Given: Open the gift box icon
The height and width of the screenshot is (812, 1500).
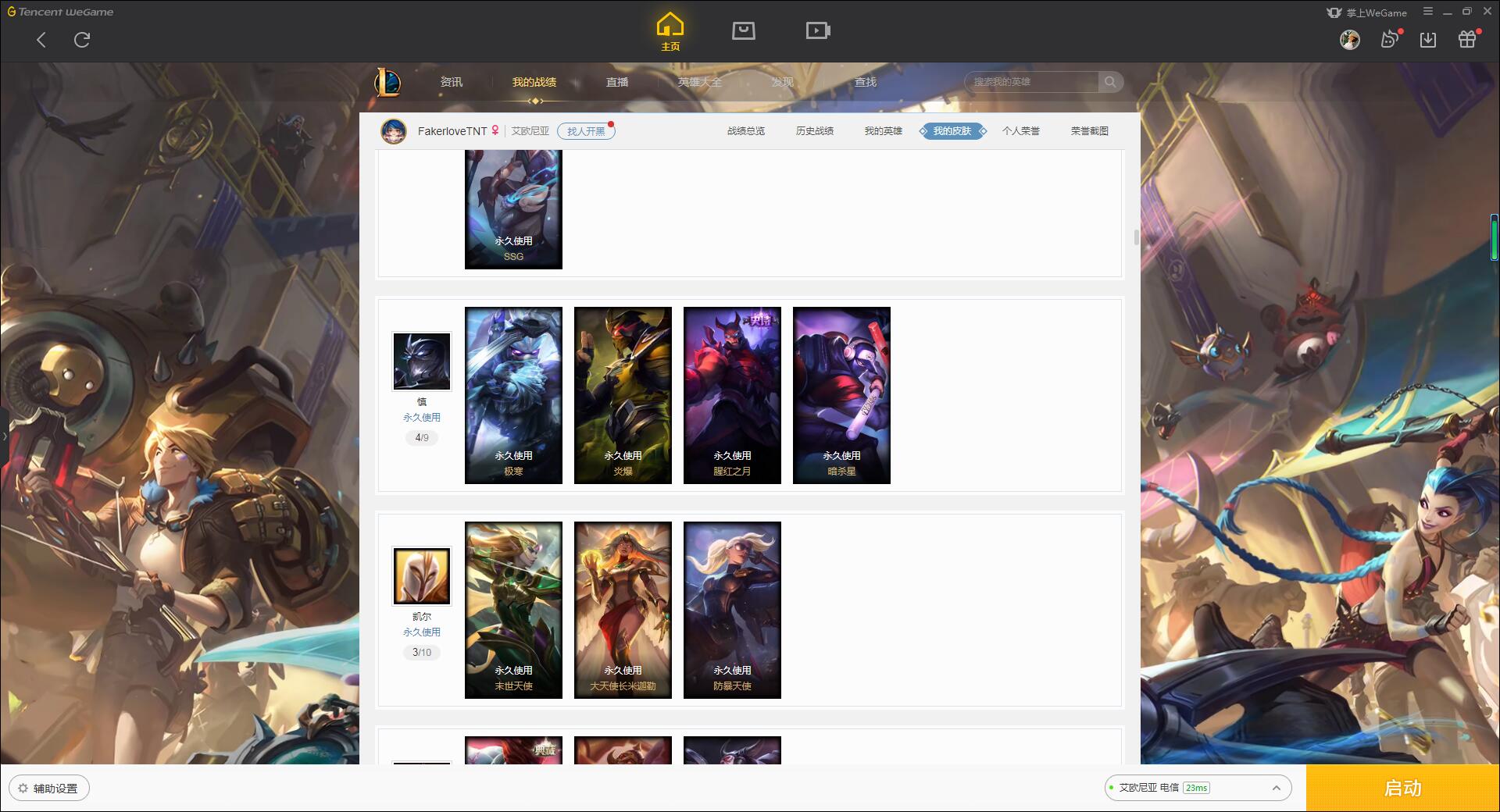Looking at the screenshot, I should click(x=1467, y=39).
